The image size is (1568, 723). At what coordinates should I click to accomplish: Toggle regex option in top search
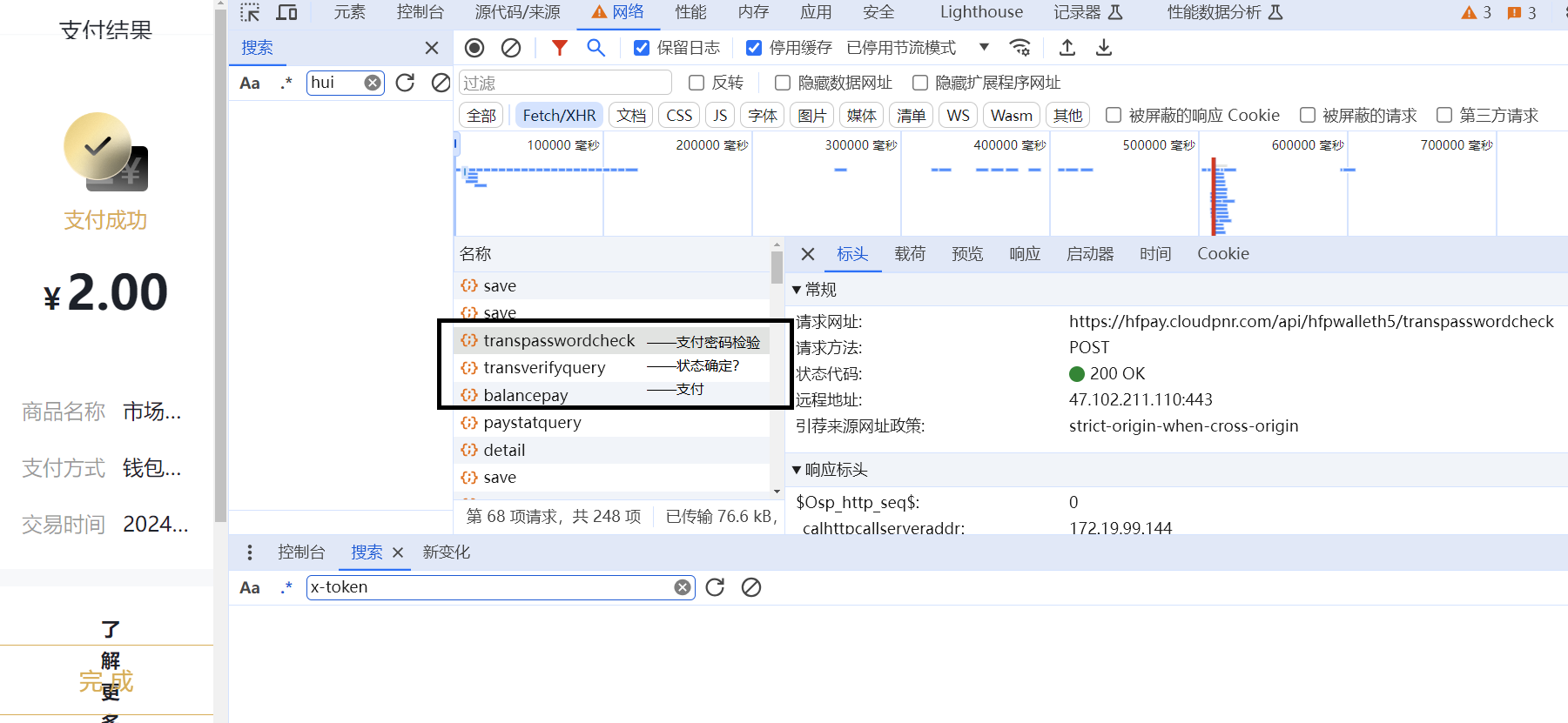[x=286, y=83]
